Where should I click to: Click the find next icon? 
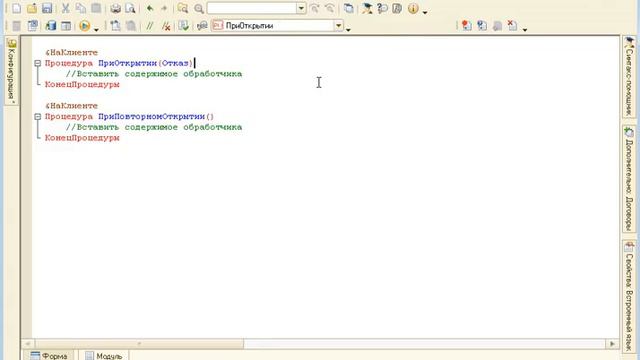coord(329,8)
